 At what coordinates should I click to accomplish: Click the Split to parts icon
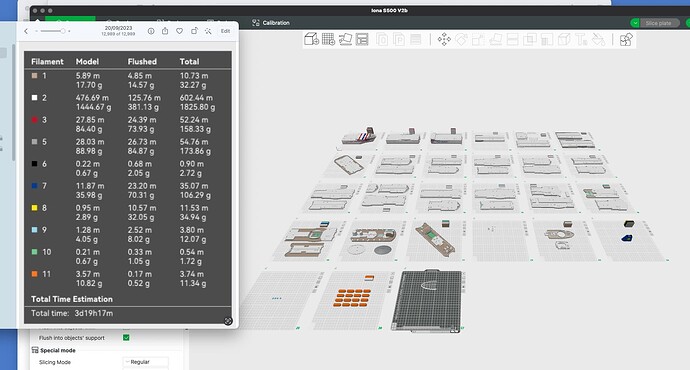pos(399,40)
